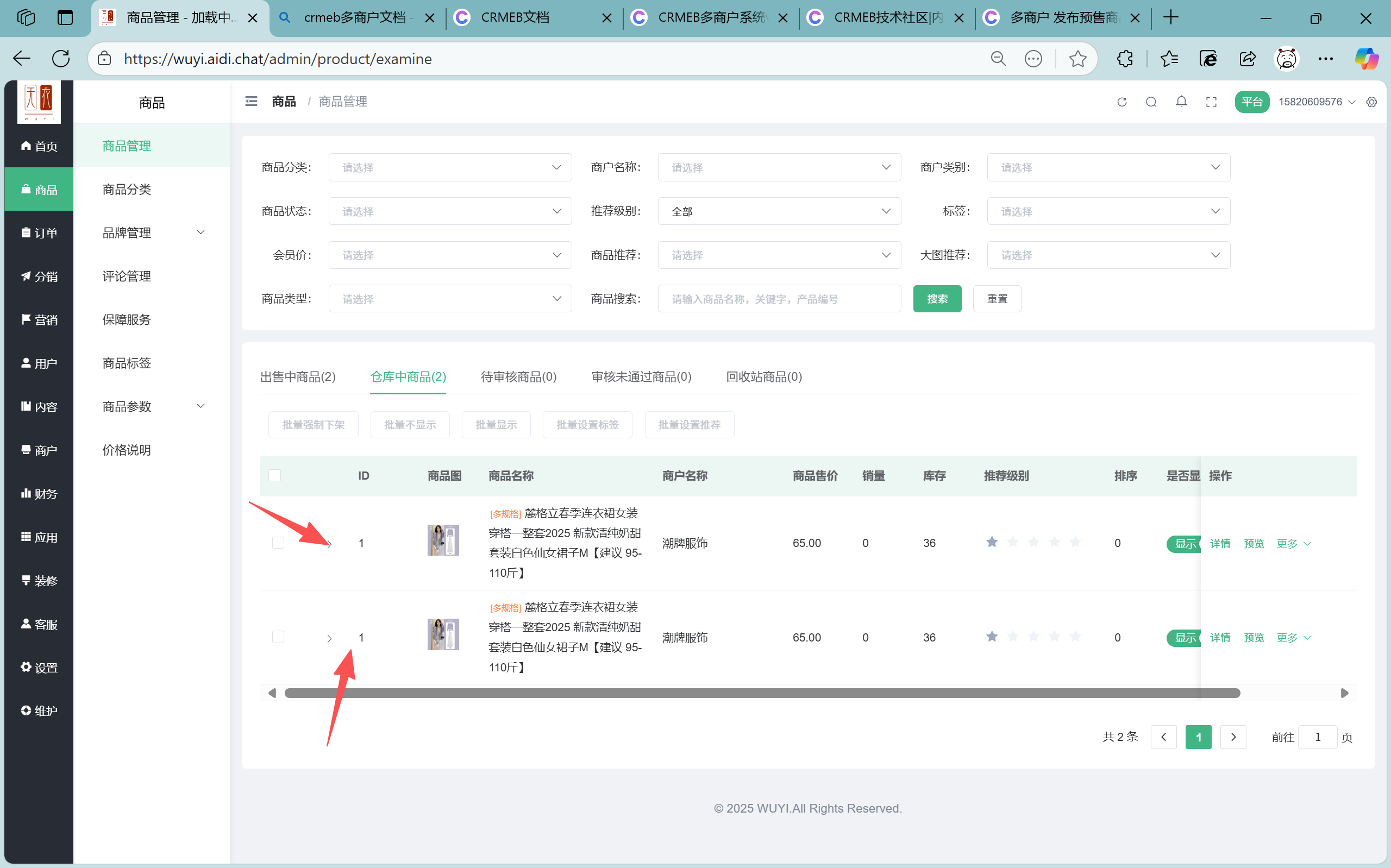This screenshot has width=1391, height=868.
Task: Open 分销 distribution section in sidebar
Action: pyautogui.click(x=39, y=276)
